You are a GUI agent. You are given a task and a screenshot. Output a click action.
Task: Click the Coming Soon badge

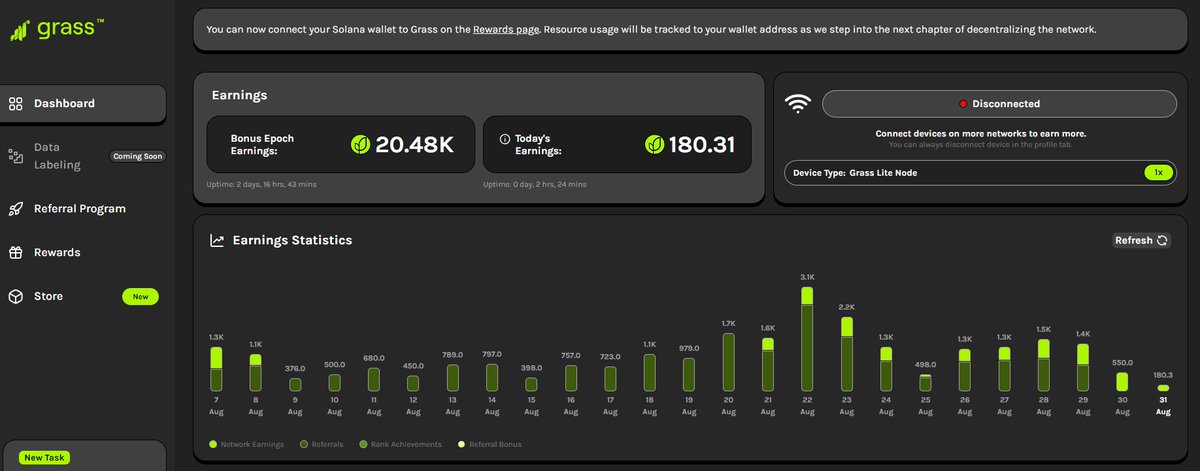138,156
